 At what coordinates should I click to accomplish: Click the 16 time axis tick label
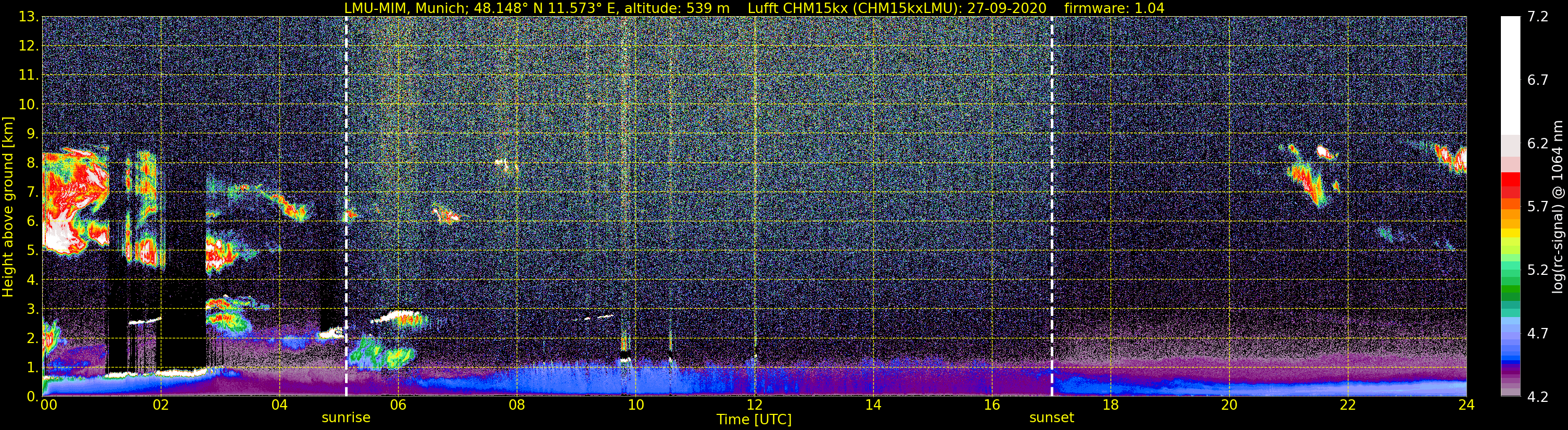(x=991, y=405)
